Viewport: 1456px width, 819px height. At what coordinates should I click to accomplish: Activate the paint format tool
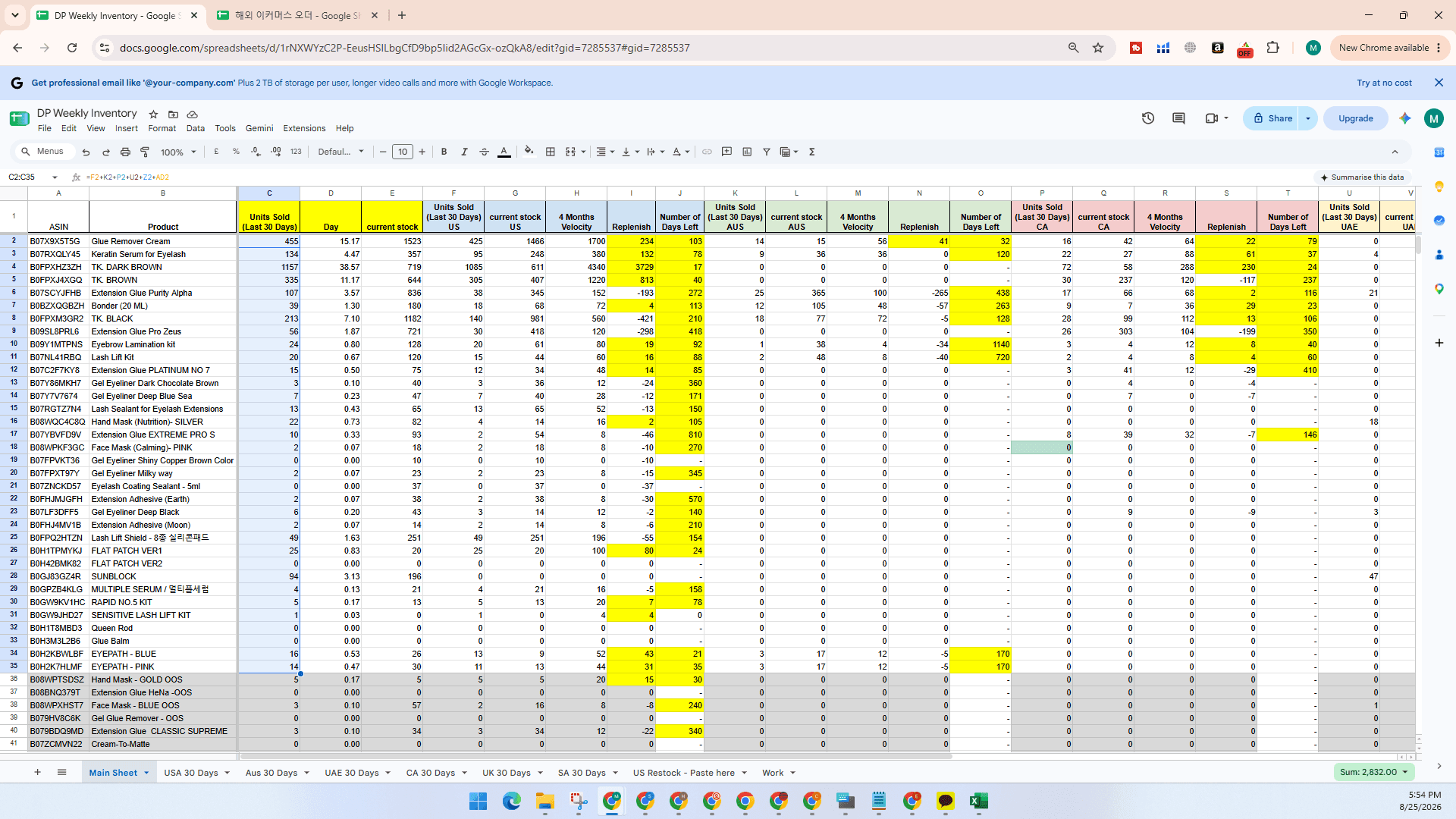(x=145, y=152)
